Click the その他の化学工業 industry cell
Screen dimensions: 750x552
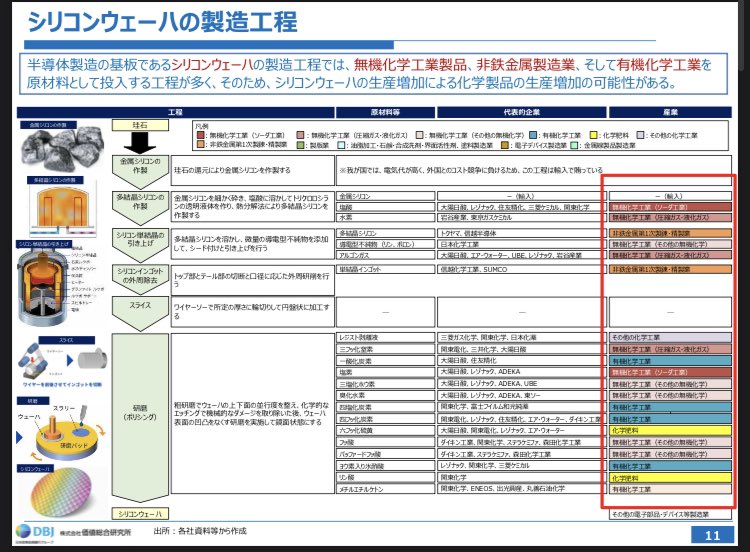pyautogui.click(x=670, y=338)
